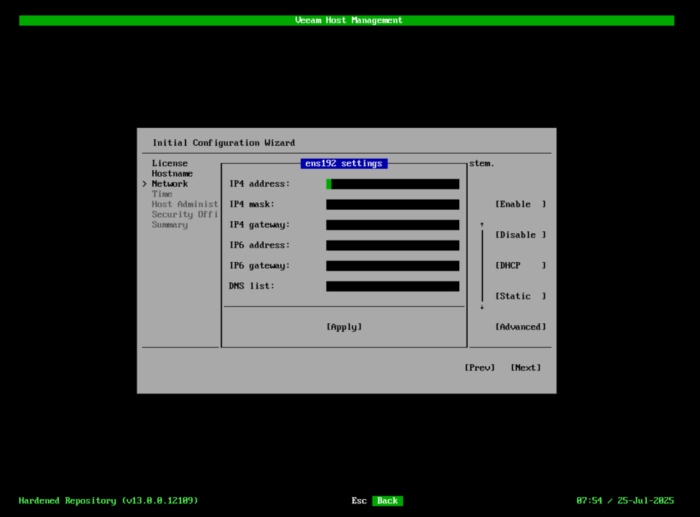700x517 pixels.
Task: Click the green Back key hint
Action: coord(388,500)
